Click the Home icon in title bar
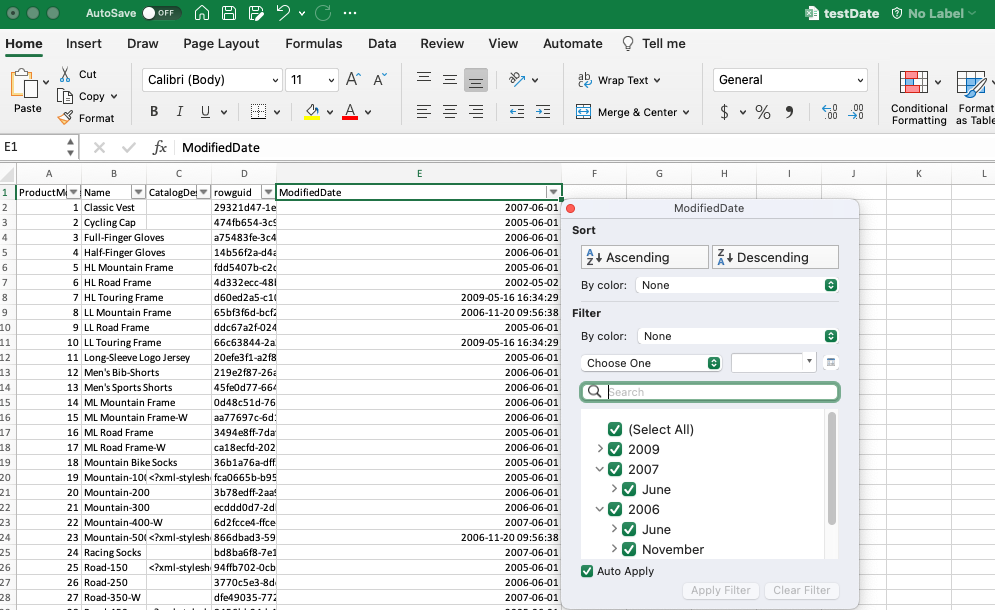Viewport: 995px width, 610px height. (202, 13)
